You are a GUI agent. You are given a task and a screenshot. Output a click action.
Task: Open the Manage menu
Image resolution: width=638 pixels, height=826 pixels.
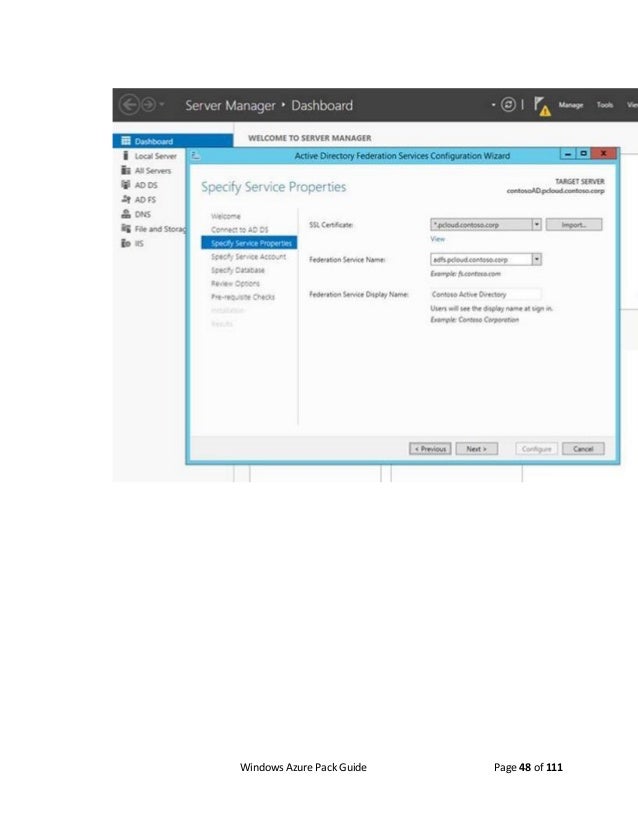point(571,105)
